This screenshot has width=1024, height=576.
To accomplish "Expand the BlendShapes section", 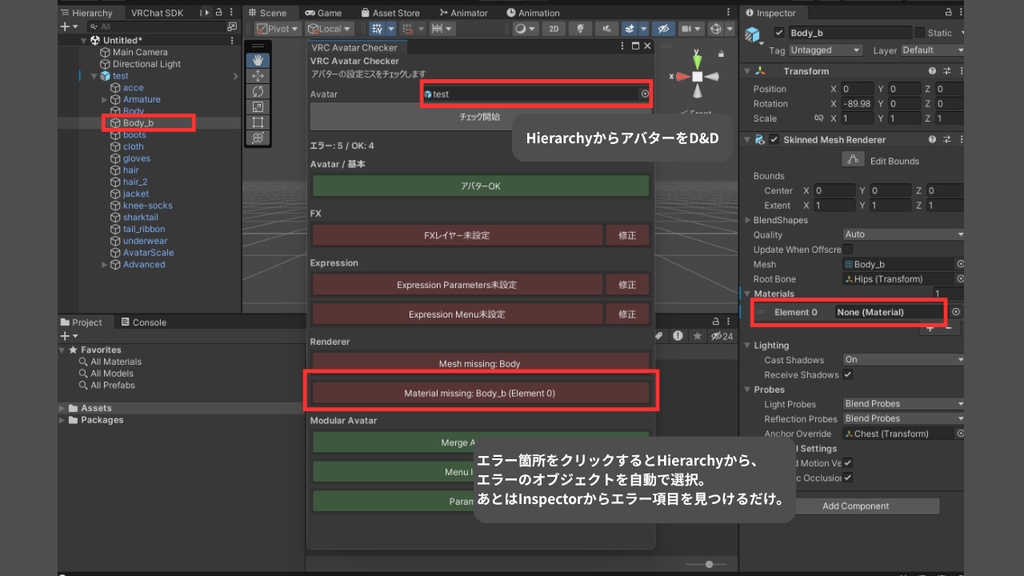I will [748, 220].
